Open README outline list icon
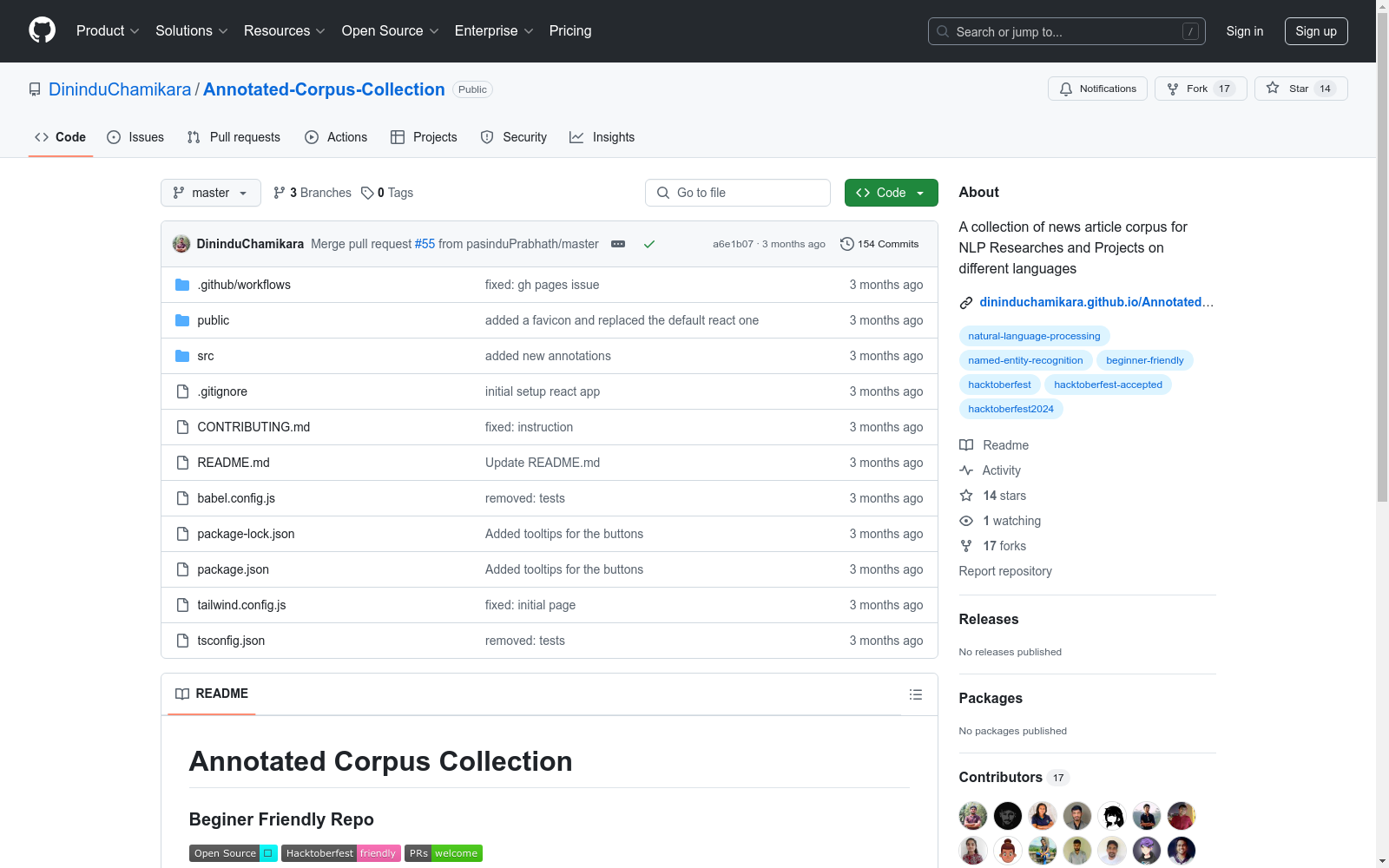 (x=916, y=694)
